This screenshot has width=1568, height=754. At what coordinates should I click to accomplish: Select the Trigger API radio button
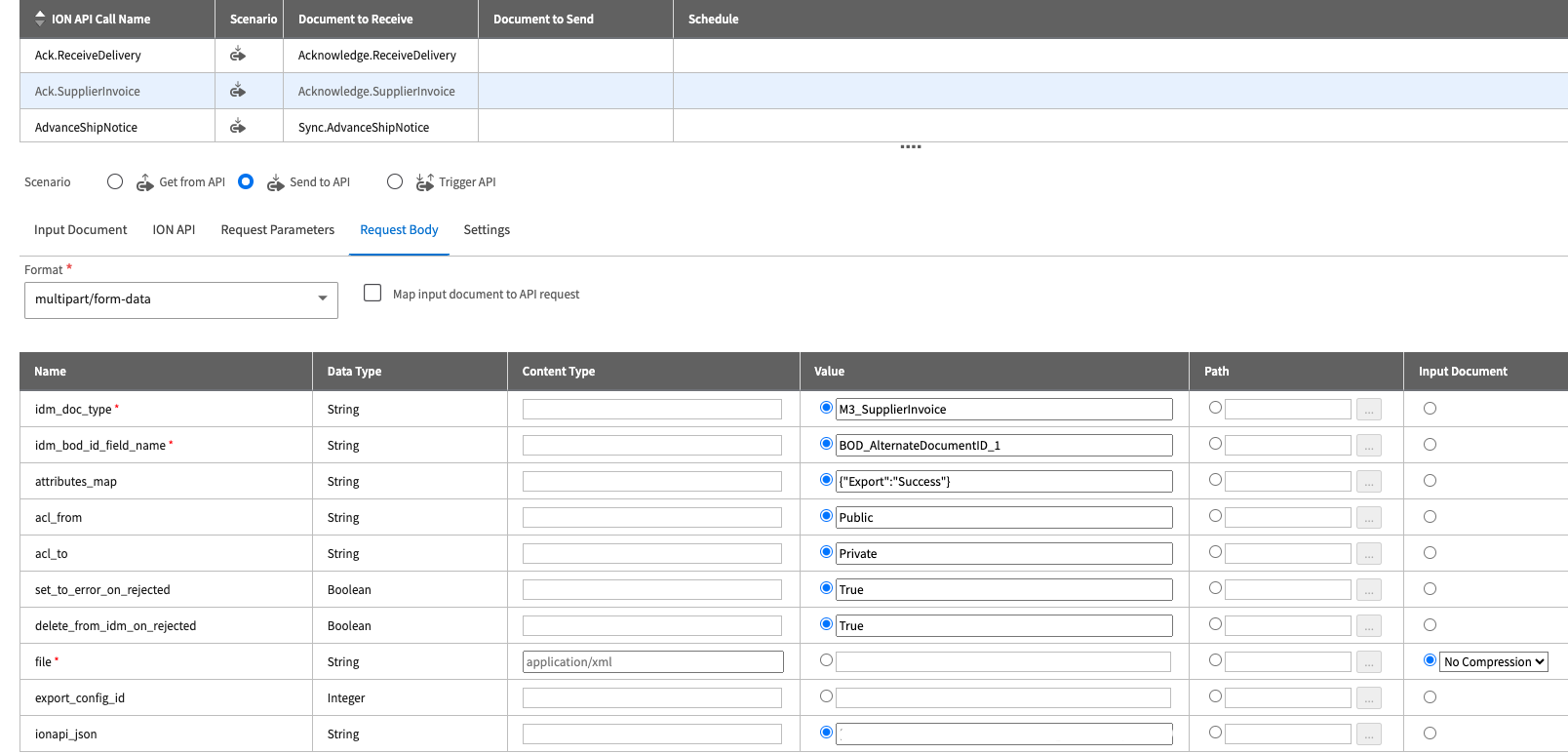point(395,181)
